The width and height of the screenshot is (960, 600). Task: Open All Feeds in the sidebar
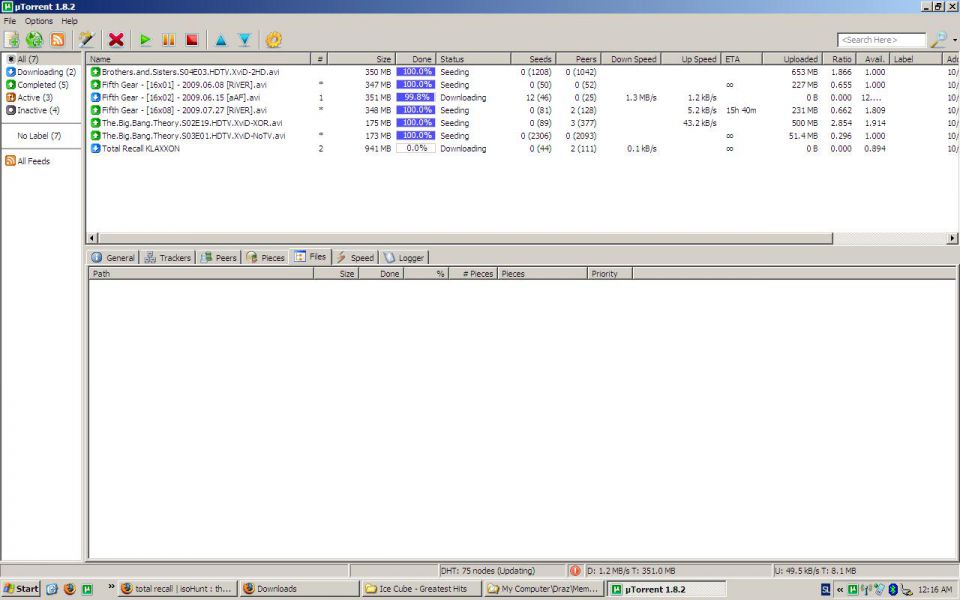pos(28,161)
